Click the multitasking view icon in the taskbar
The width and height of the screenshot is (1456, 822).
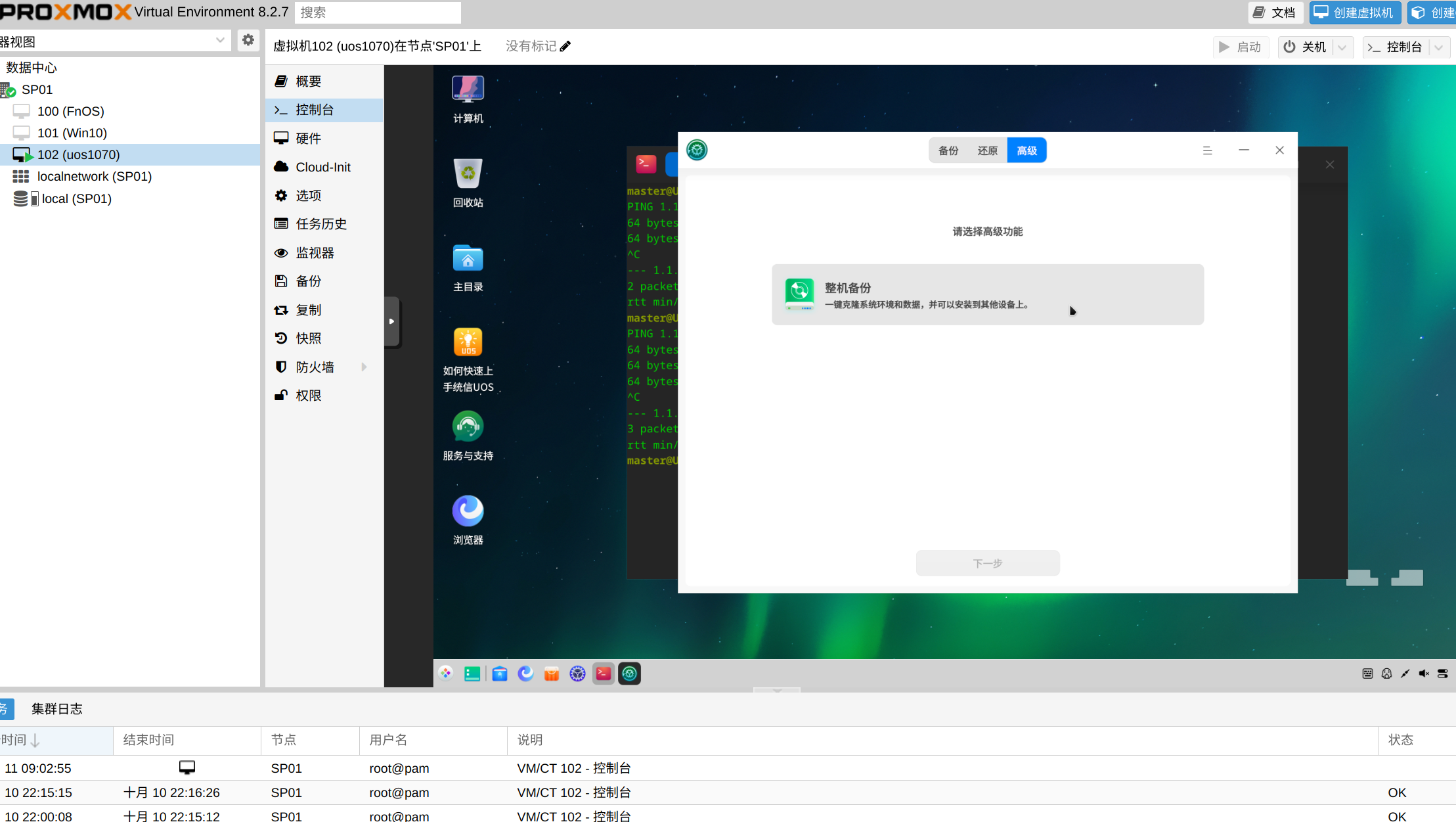pyautogui.click(x=472, y=673)
